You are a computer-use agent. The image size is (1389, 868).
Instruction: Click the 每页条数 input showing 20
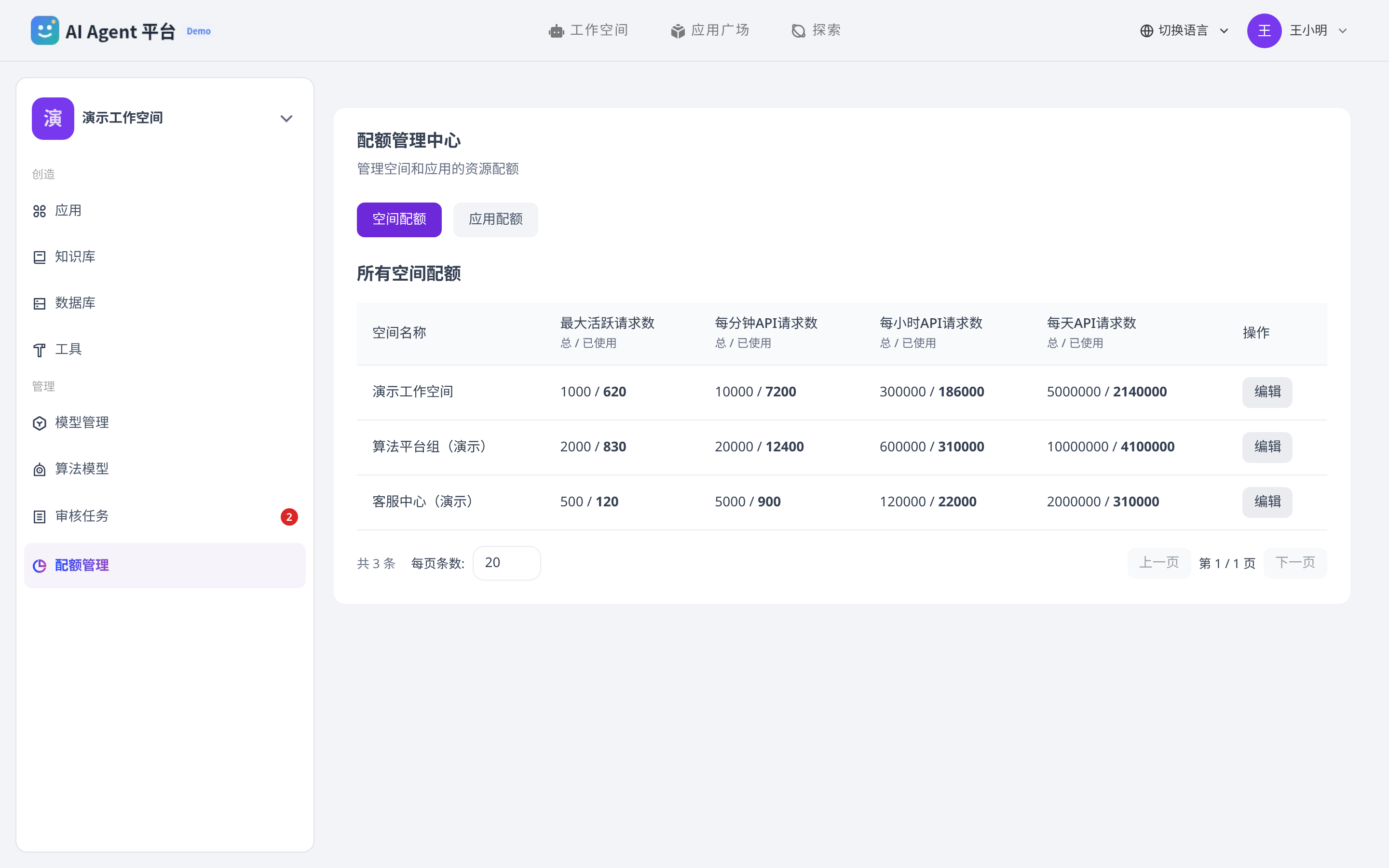click(x=506, y=563)
